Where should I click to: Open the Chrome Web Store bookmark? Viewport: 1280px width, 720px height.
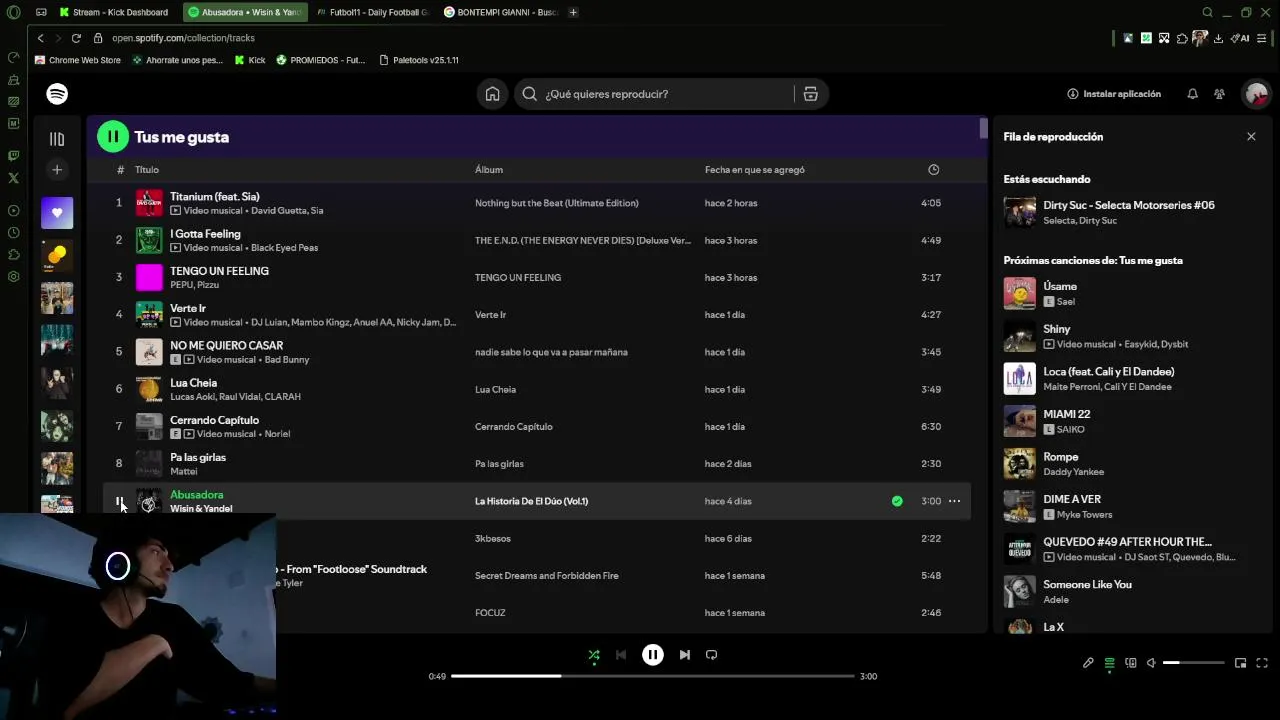pos(77,60)
